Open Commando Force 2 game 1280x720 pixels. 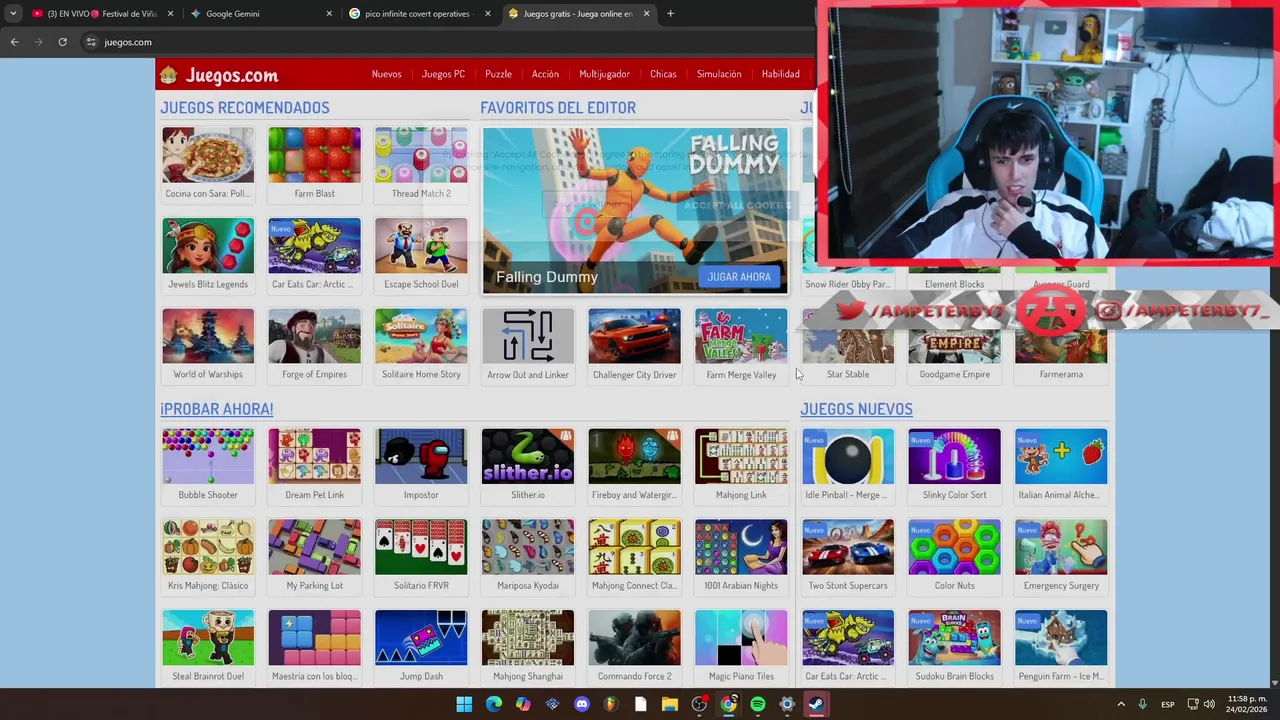click(x=634, y=646)
